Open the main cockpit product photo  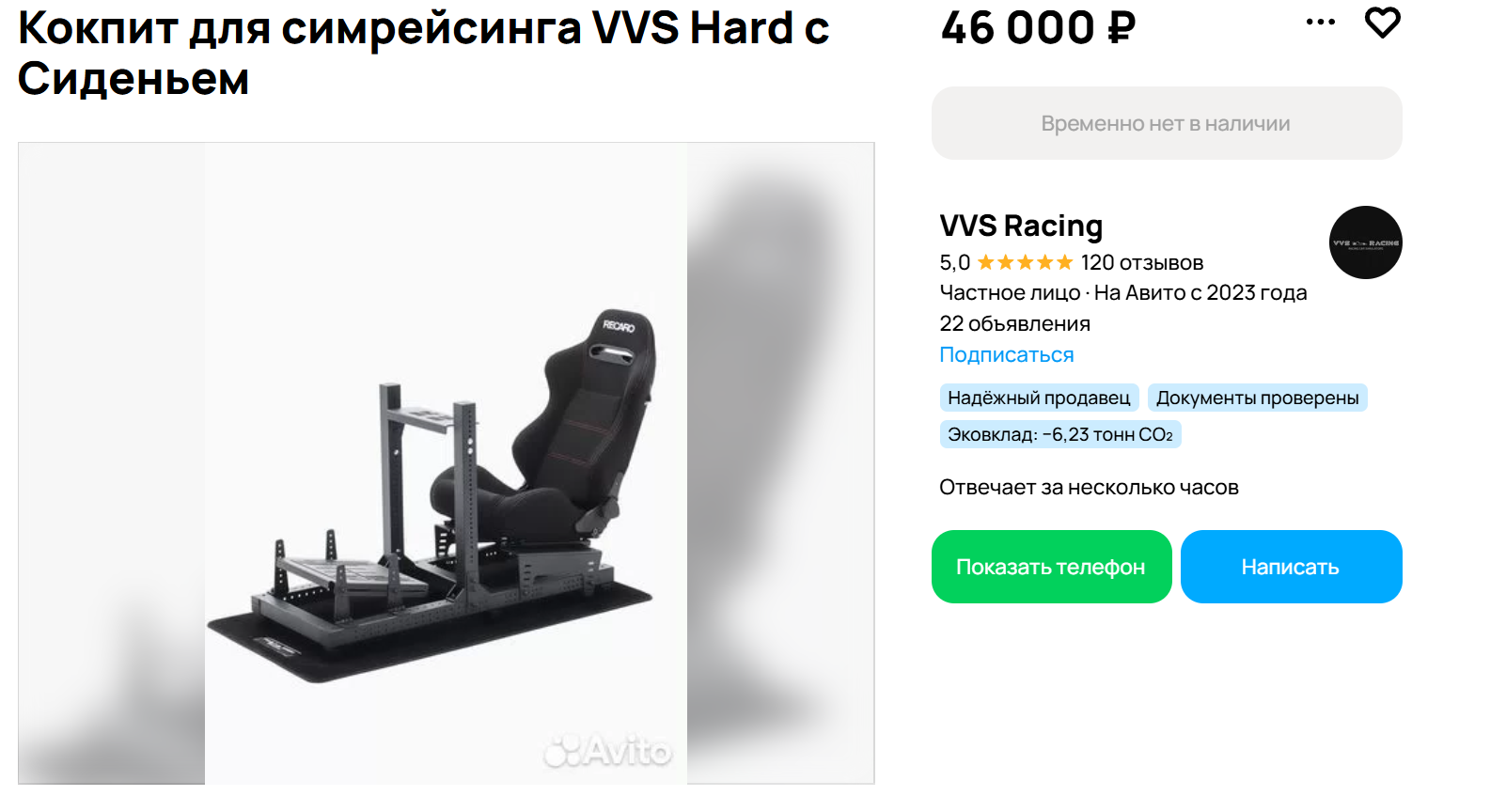(446, 463)
